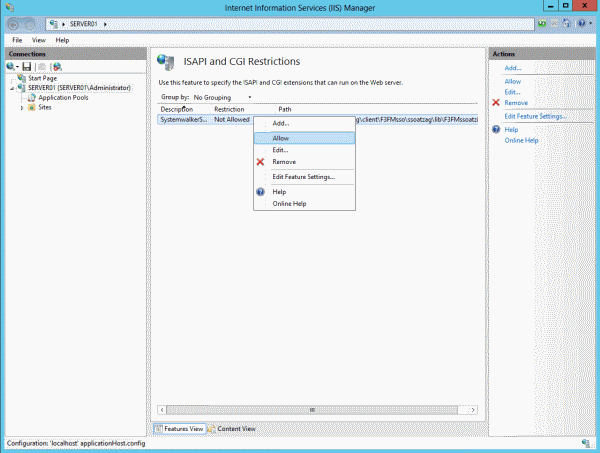The width and height of the screenshot is (600, 453).
Task: Click the home icon near address bar
Action: click(x=567, y=24)
